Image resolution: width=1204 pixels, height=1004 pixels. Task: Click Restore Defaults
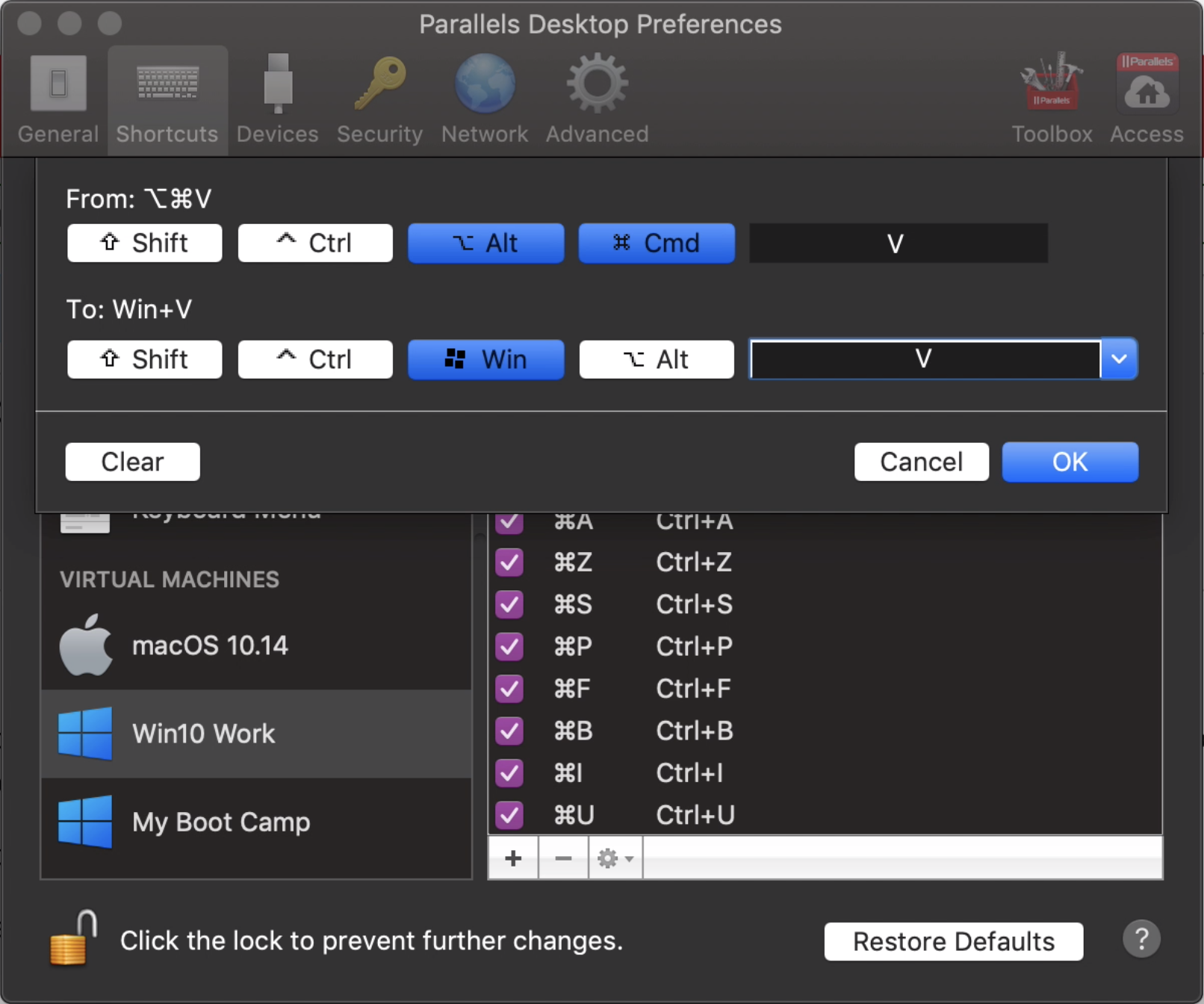click(x=954, y=941)
